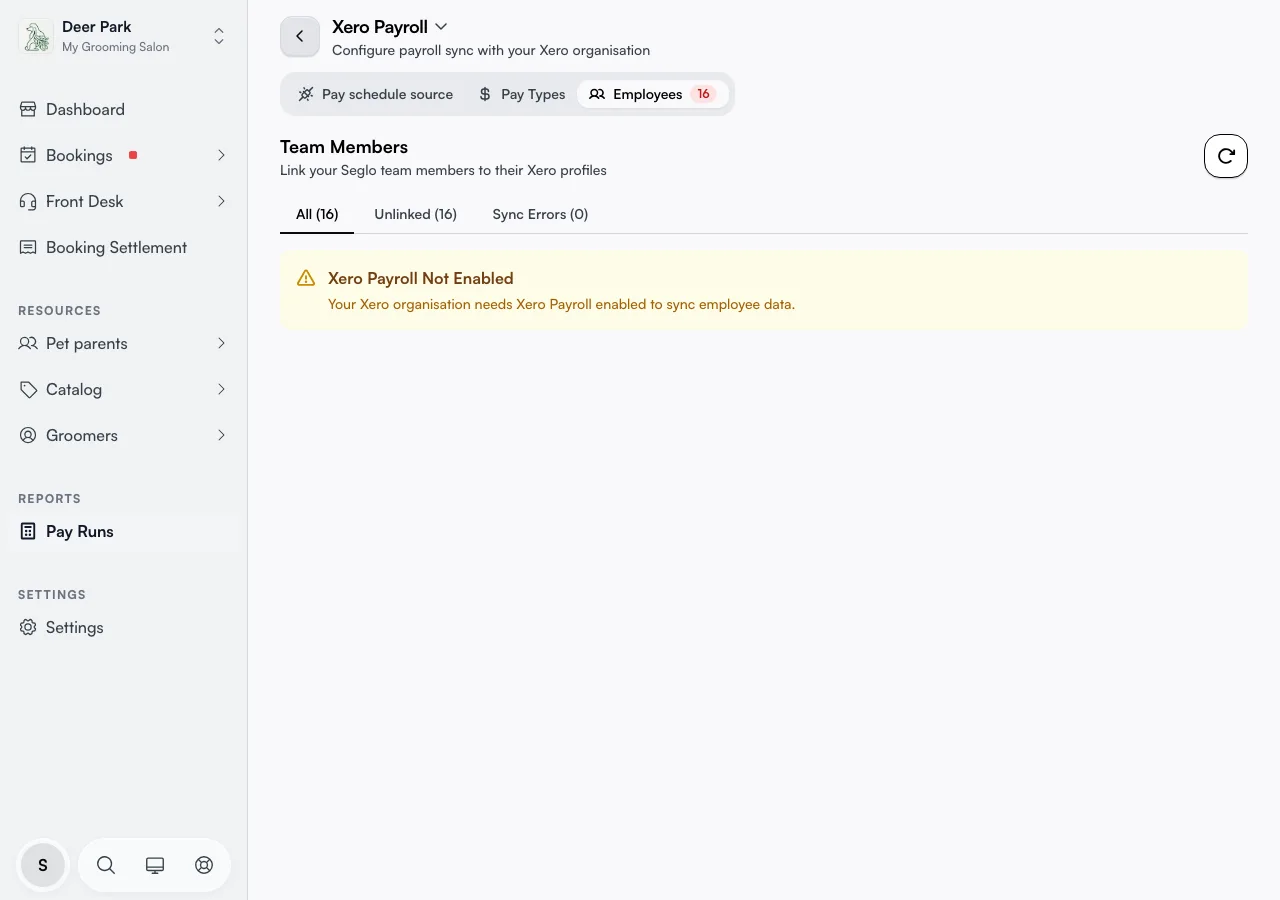This screenshot has height=900, width=1280.
Task: Expand the Pet parents submenu chevron
Action: (x=221, y=343)
